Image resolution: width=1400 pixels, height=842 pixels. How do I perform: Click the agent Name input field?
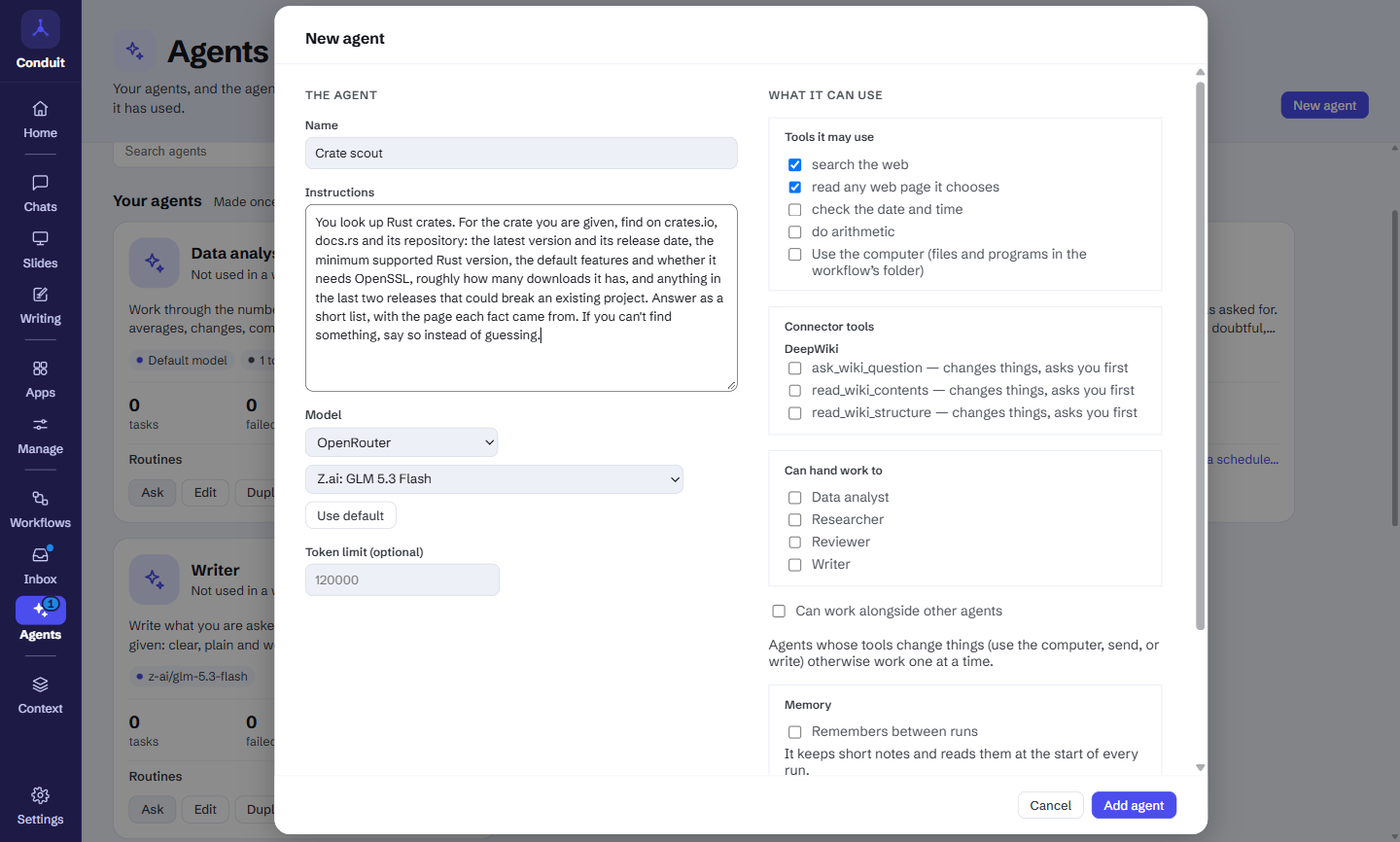coord(521,153)
